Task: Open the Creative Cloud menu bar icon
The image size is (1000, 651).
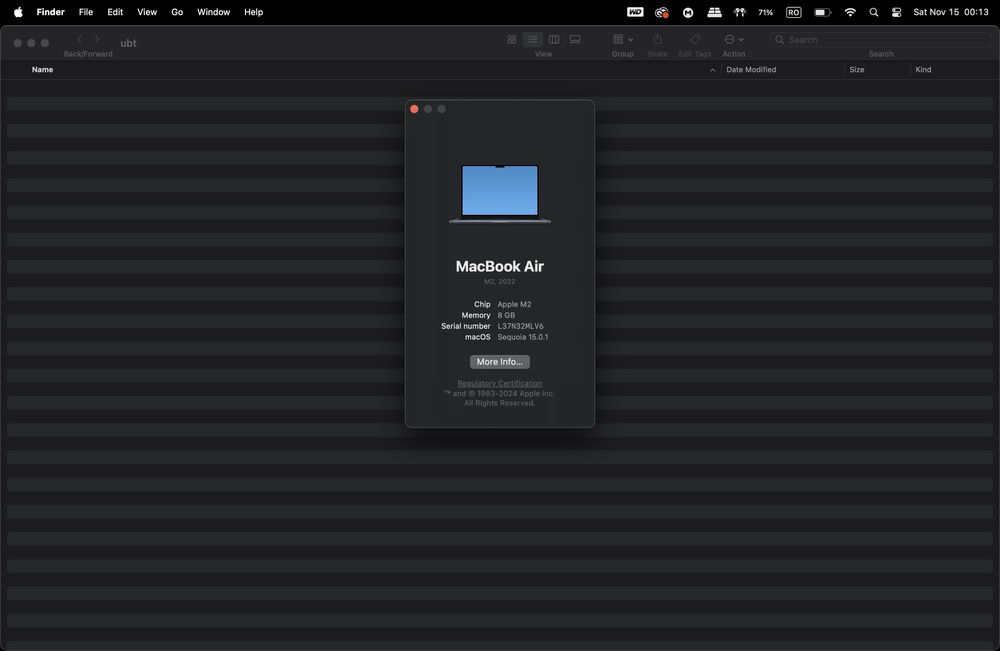Action: coord(661,12)
